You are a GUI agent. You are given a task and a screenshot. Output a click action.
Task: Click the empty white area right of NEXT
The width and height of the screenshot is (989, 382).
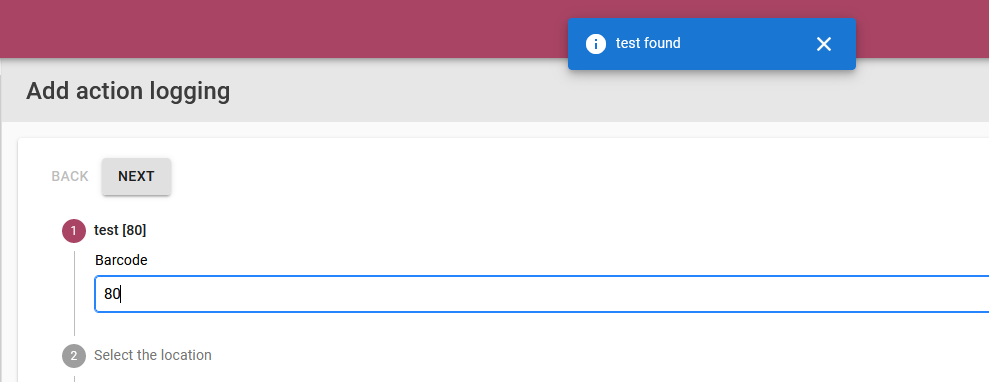click(568, 177)
